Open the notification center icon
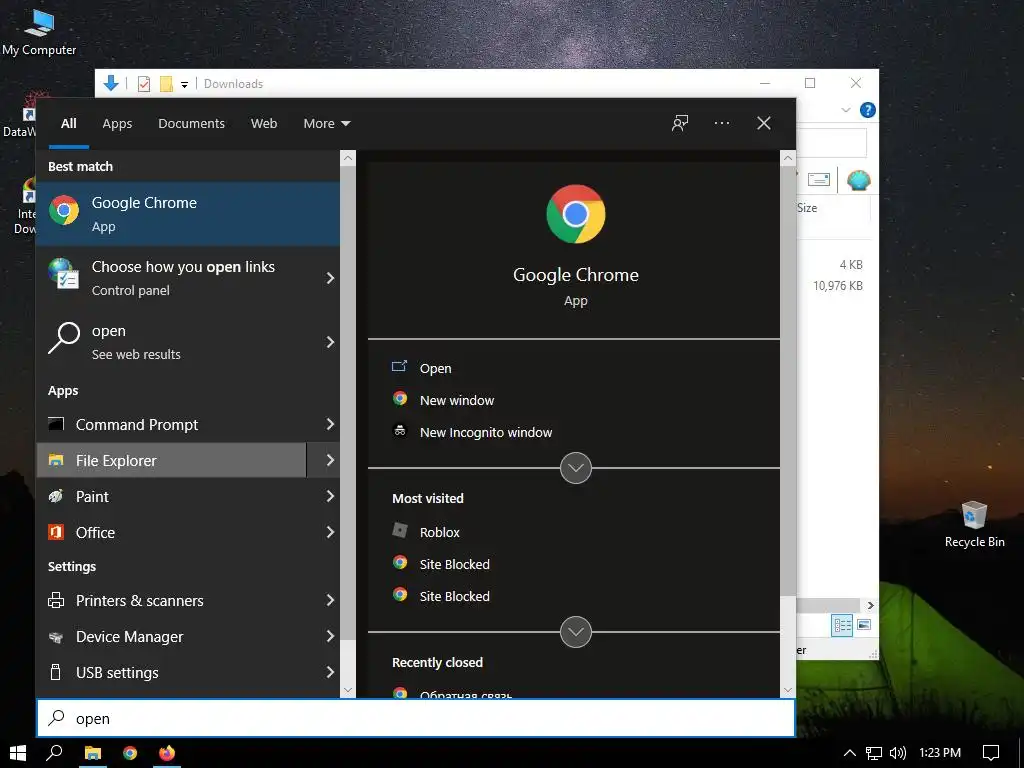1024x768 pixels. click(991, 753)
